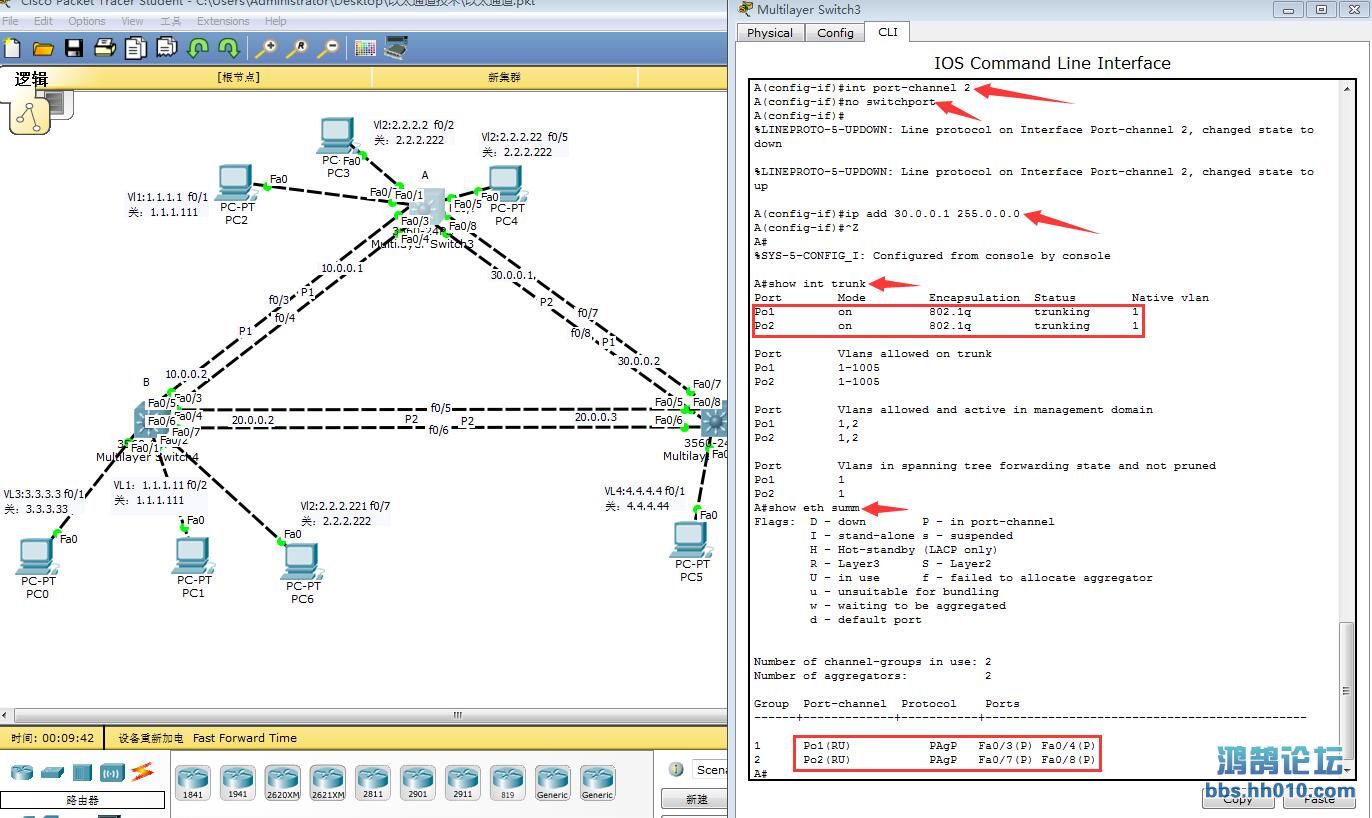
Task: Click the Undo green arrow icon
Action: click(x=198, y=47)
